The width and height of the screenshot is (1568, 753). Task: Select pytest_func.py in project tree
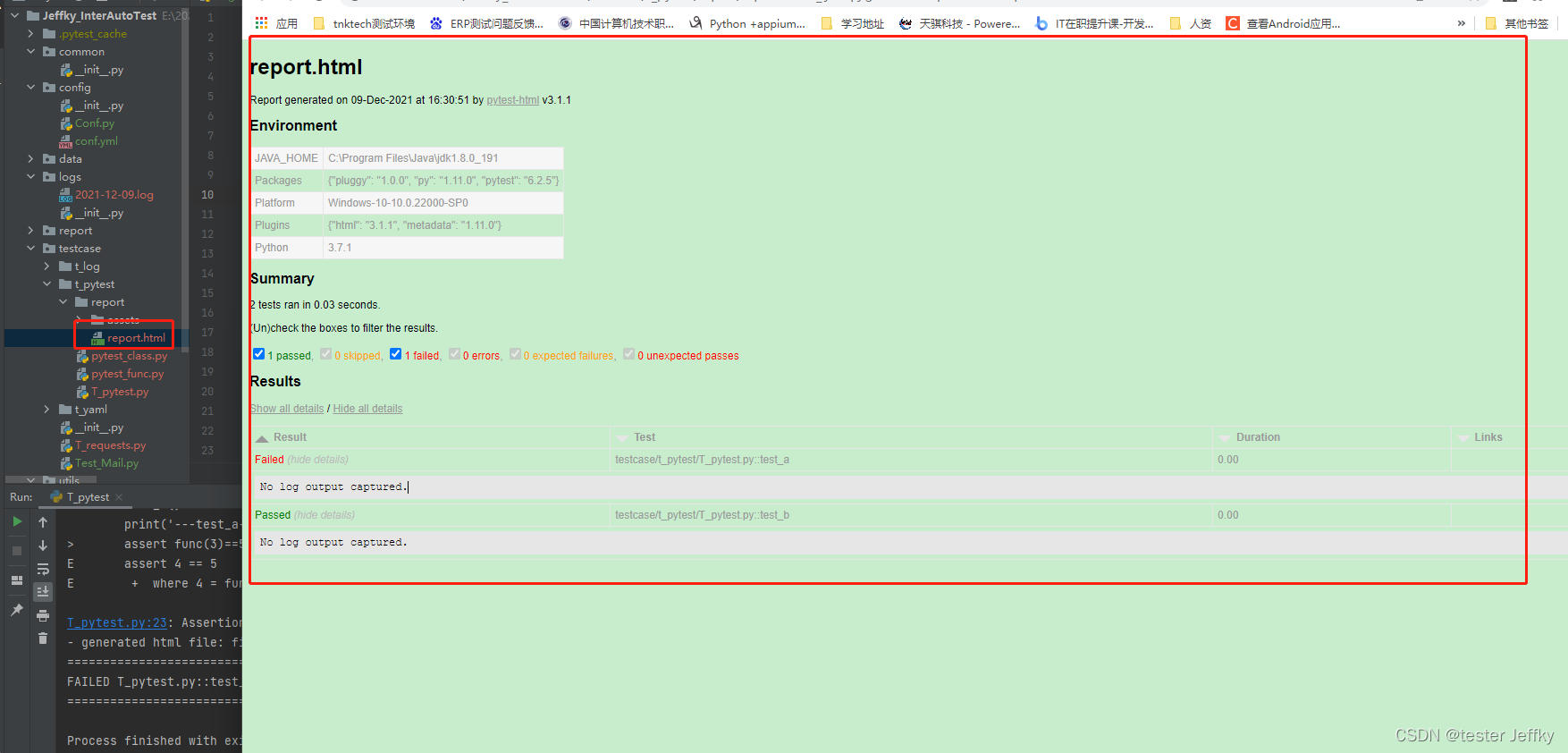click(127, 374)
